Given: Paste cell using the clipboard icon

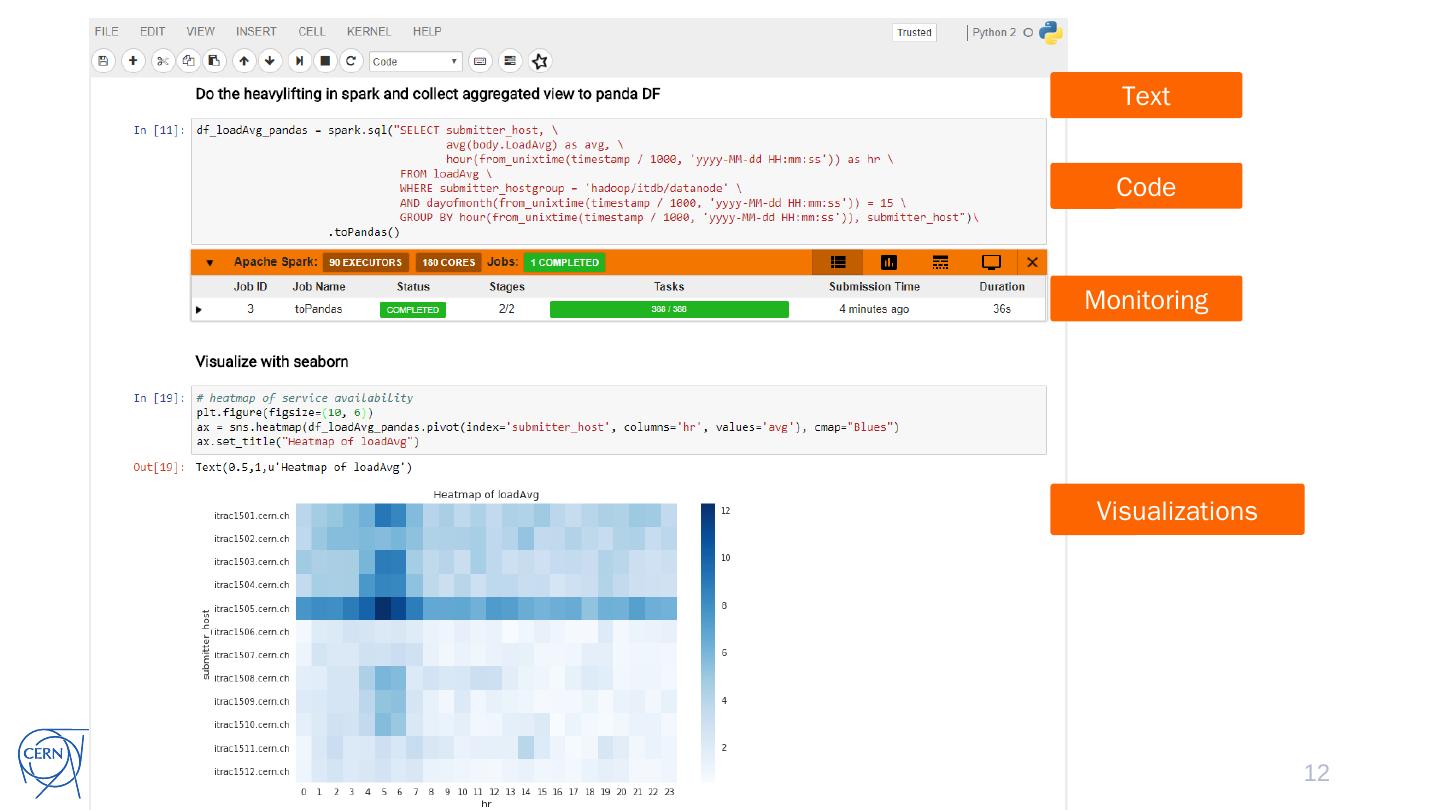Looking at the screenshot, I should click(x=214, y=61).
